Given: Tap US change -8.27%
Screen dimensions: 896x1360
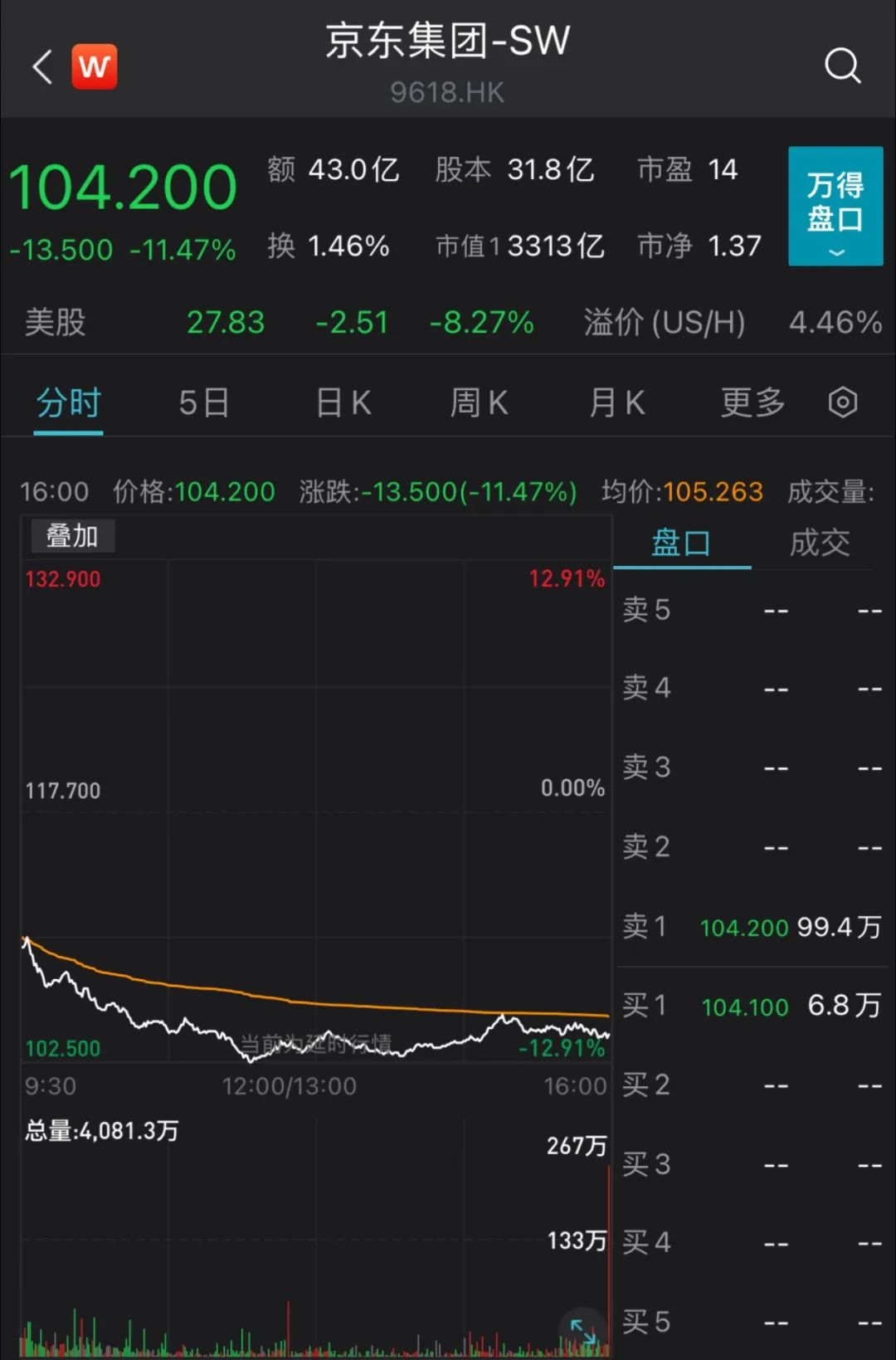Looking at the screenshot, I should click(482, 322).
